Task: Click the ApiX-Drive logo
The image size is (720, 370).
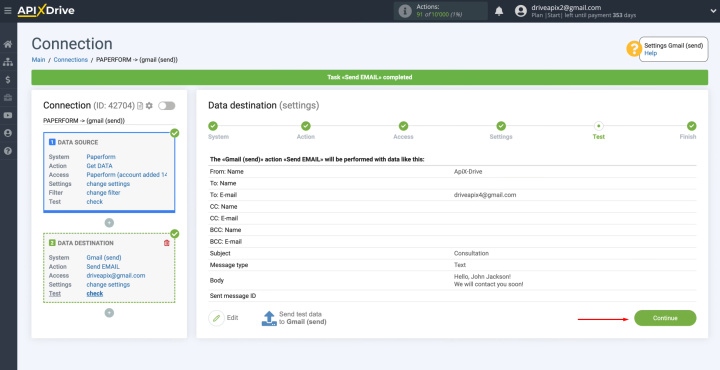Action: (45, 11)
